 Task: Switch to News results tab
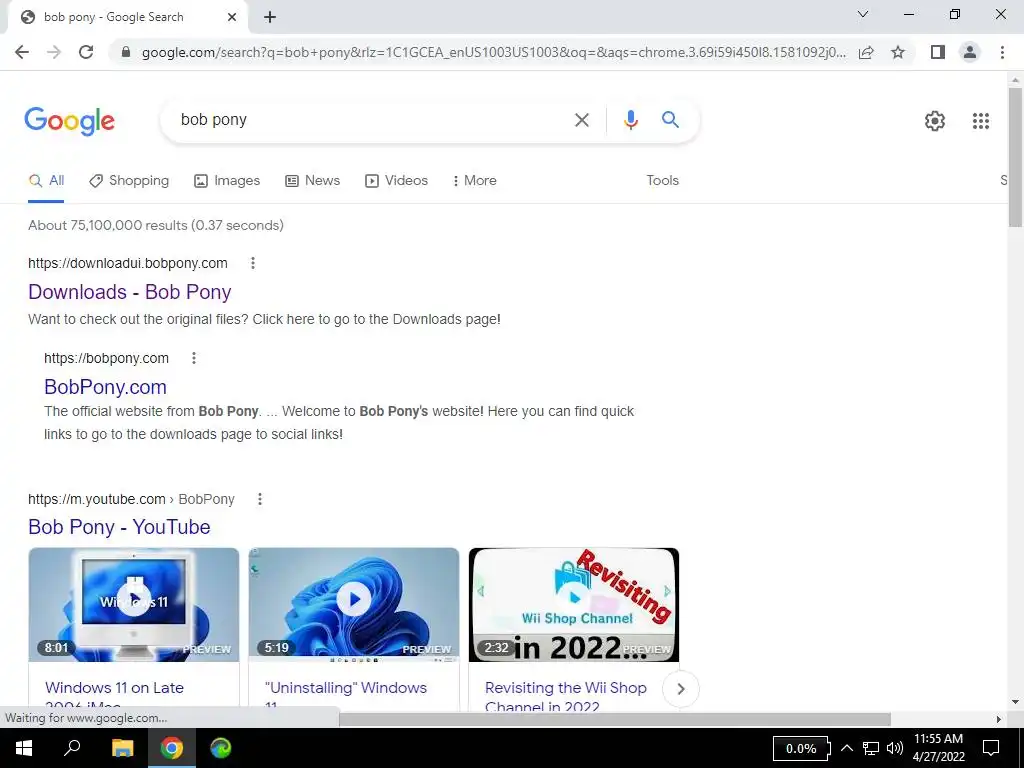(x=312, y=181)
